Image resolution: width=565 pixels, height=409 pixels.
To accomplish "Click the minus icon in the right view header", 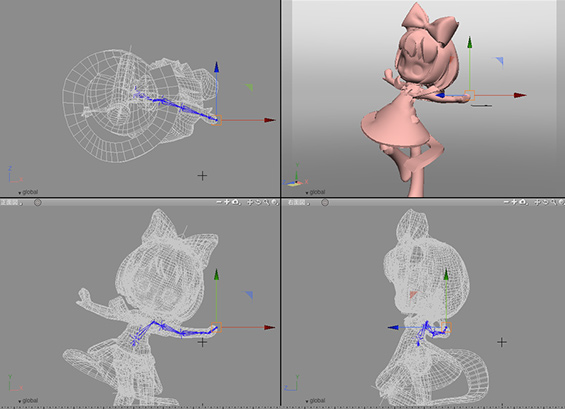I will click(507, 202).
